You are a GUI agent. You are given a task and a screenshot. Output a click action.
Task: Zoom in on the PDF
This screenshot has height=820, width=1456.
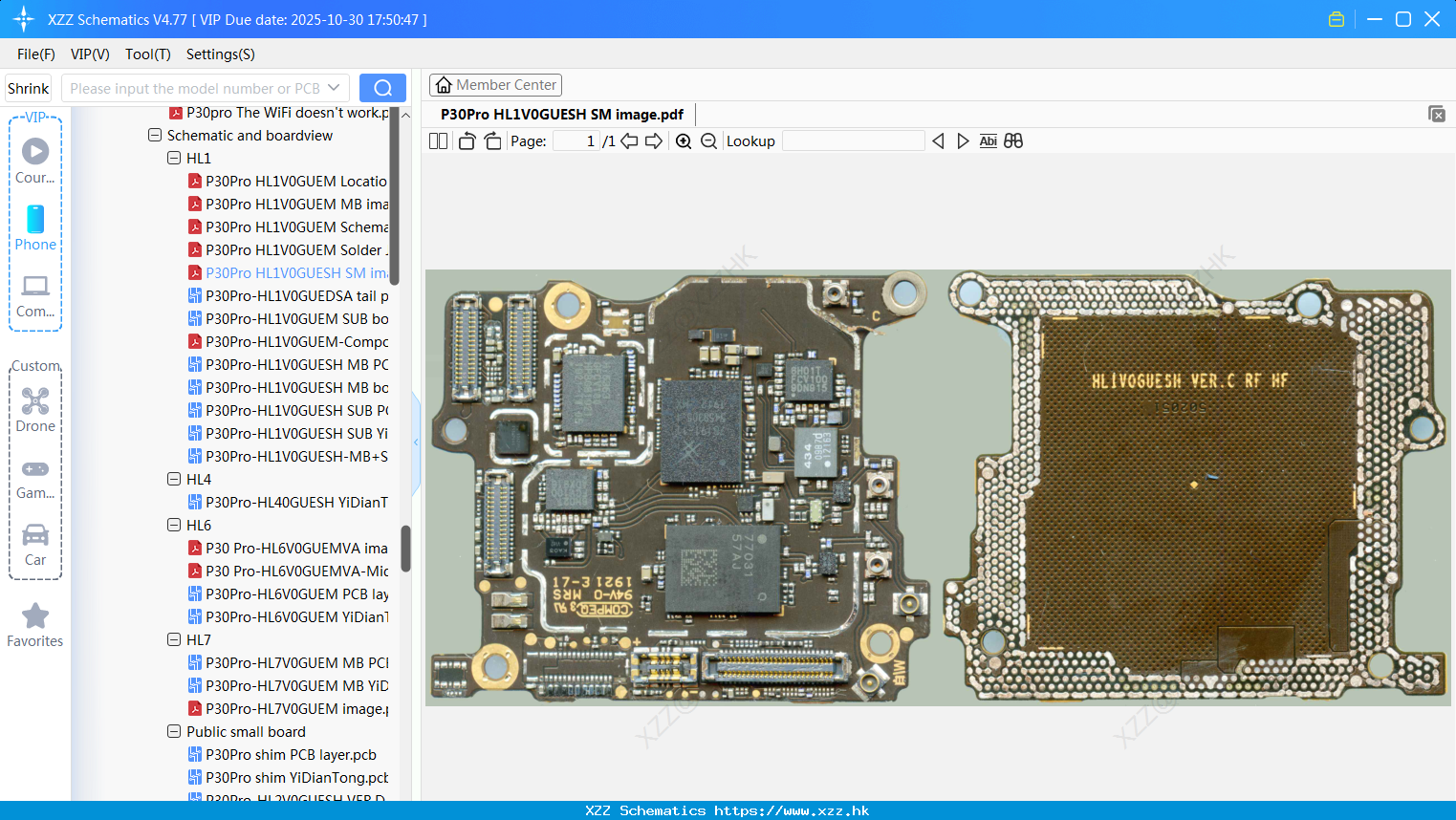click(x=684, y=141)
